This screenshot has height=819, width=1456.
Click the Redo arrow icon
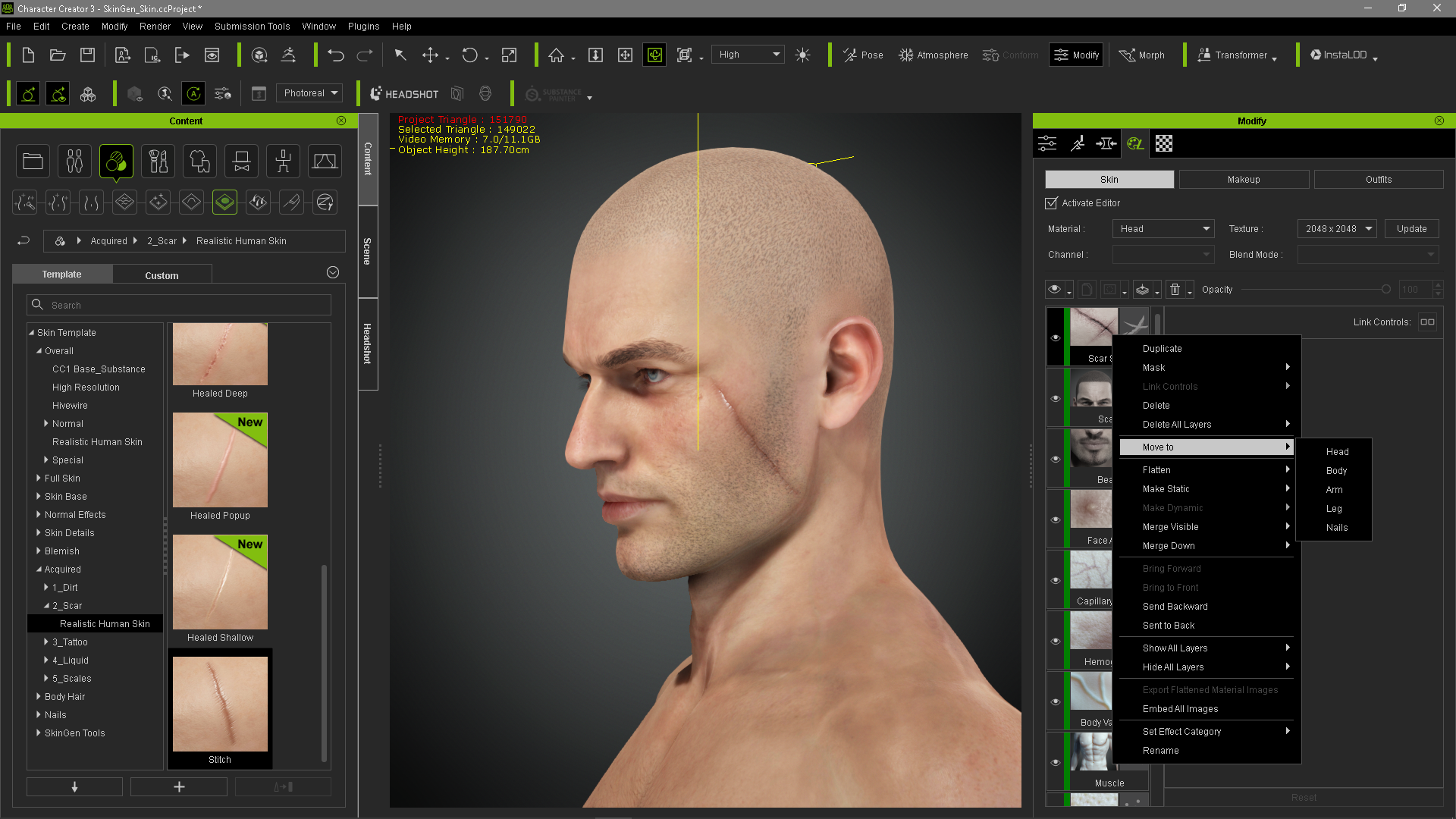pos(365,55)
